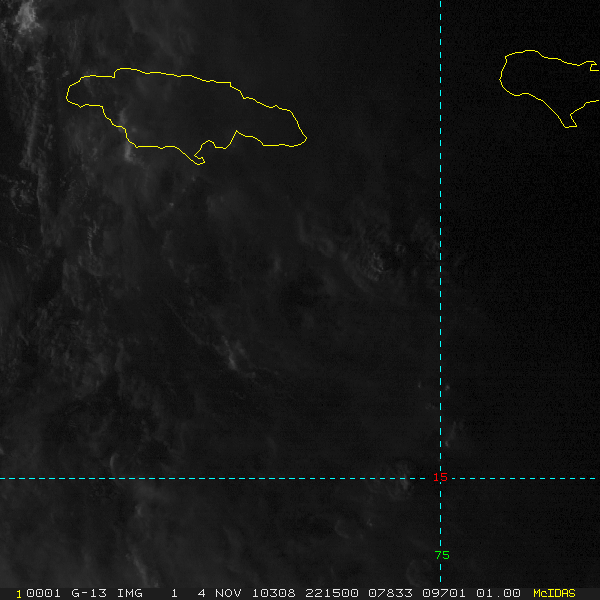Click the small southern peninsula on Jamaica's coast
The image size is (600, 600).
200,160
